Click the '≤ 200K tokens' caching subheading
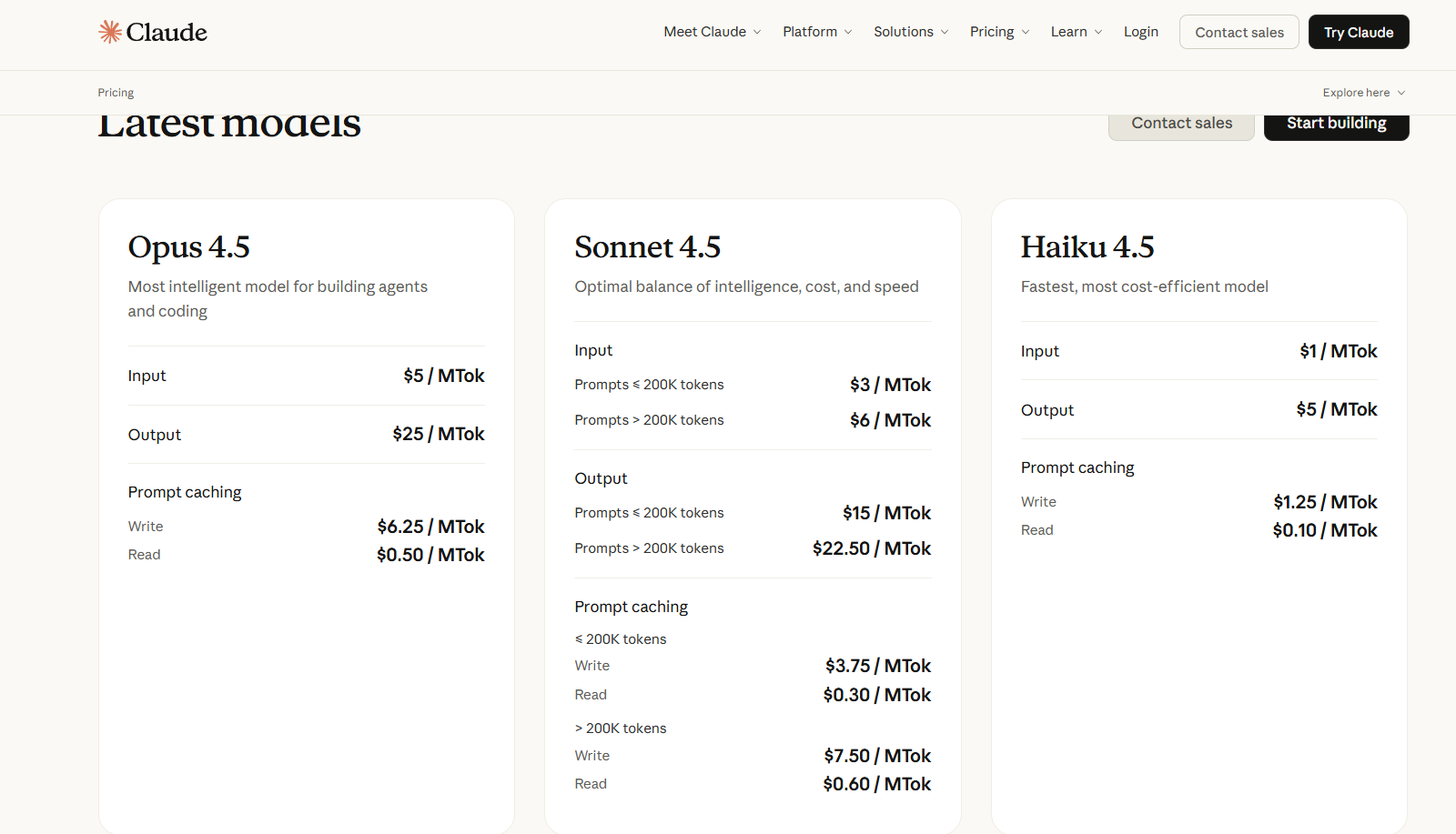The height and width of the screenshot is (834, 1456). (621, 639)
